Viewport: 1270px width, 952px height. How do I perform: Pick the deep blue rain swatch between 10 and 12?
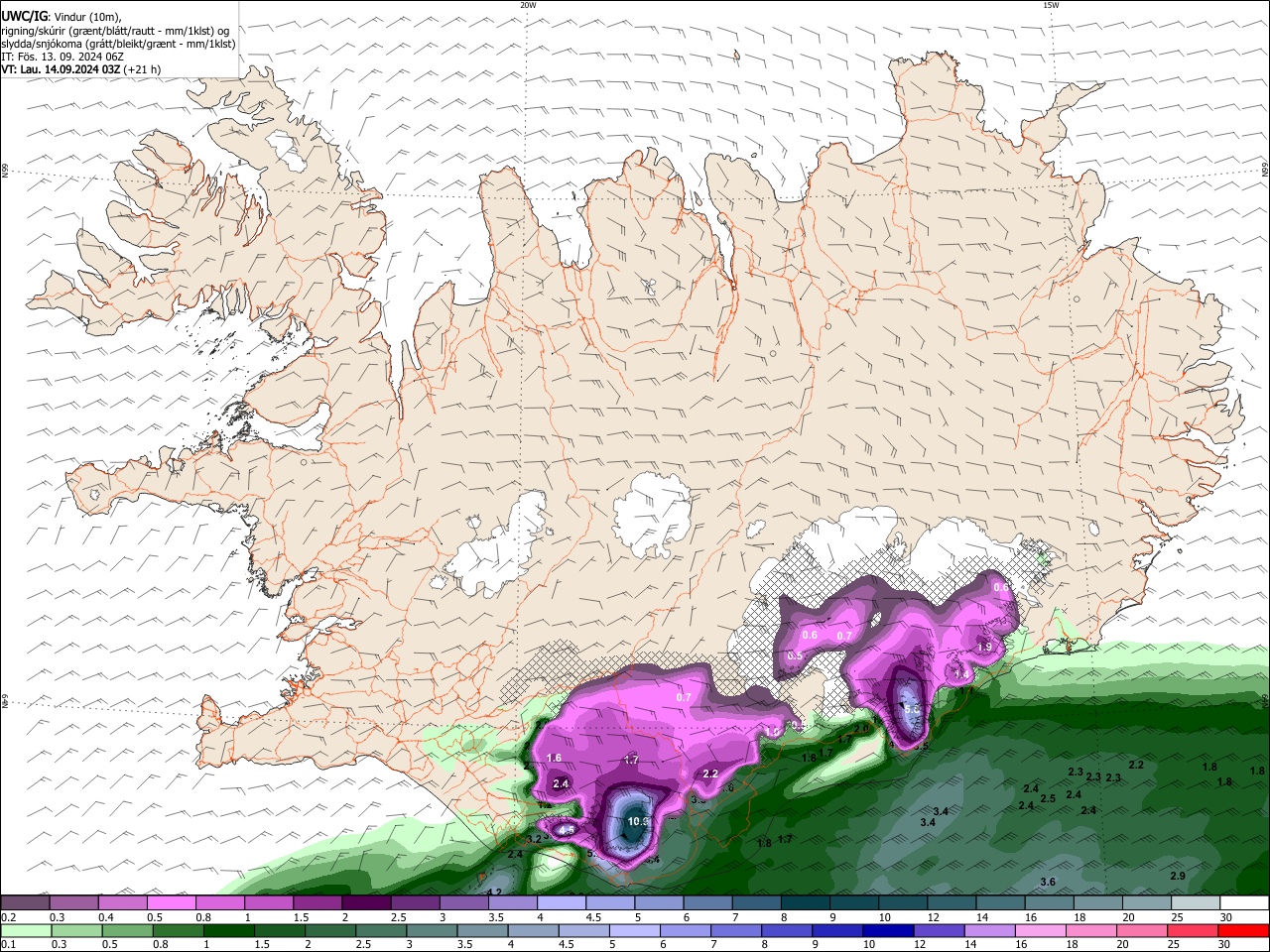[887, 930]
